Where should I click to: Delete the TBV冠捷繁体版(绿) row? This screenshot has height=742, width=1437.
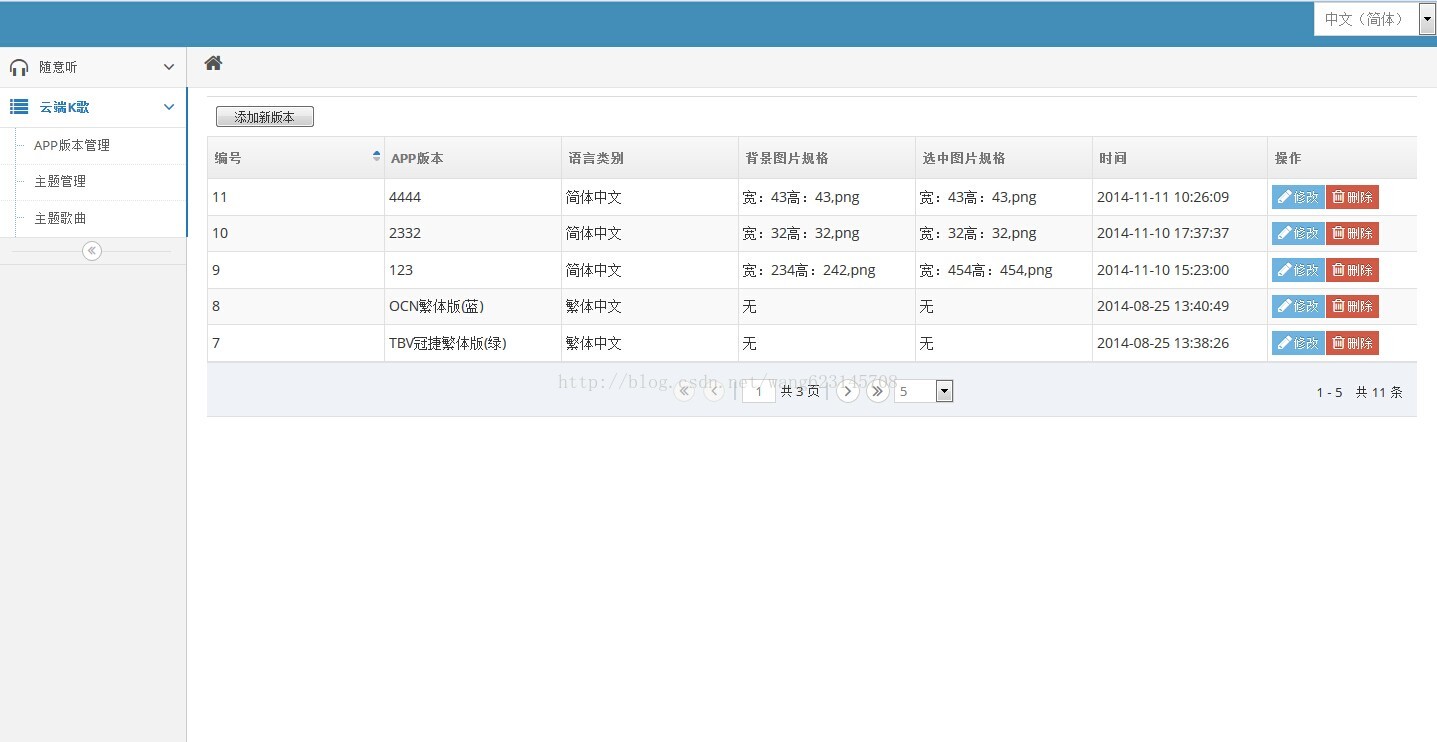[1352, 343]
